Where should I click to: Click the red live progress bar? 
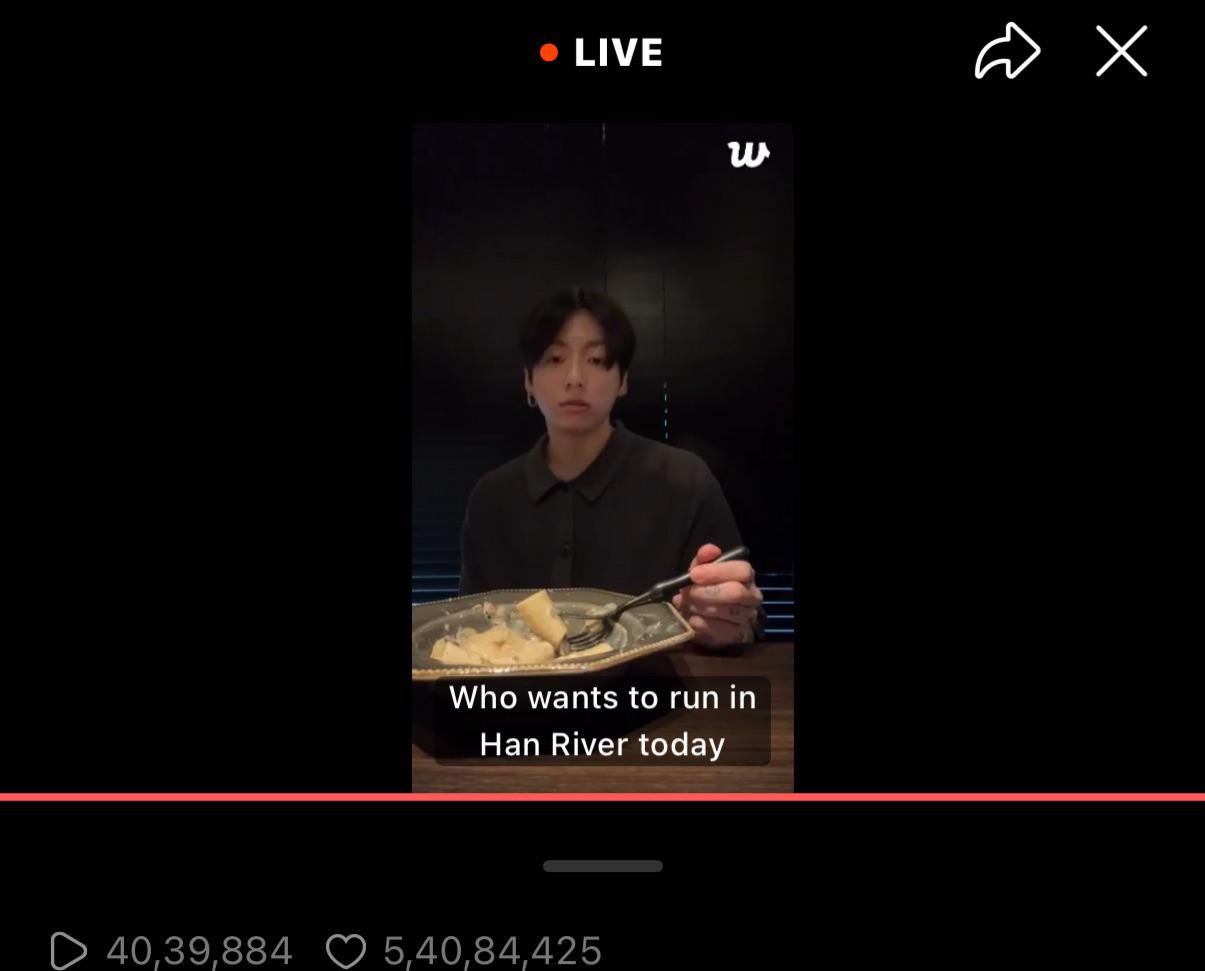(602, 797)
